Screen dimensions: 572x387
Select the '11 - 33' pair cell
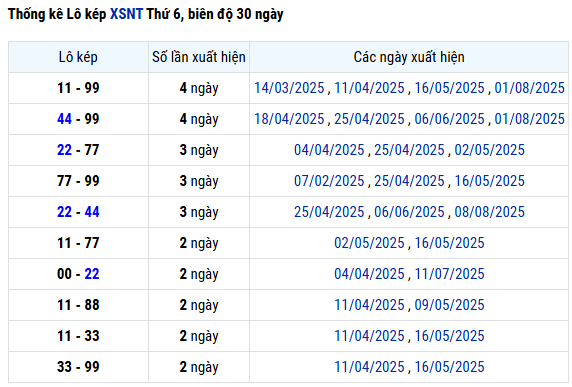point(78,336)
